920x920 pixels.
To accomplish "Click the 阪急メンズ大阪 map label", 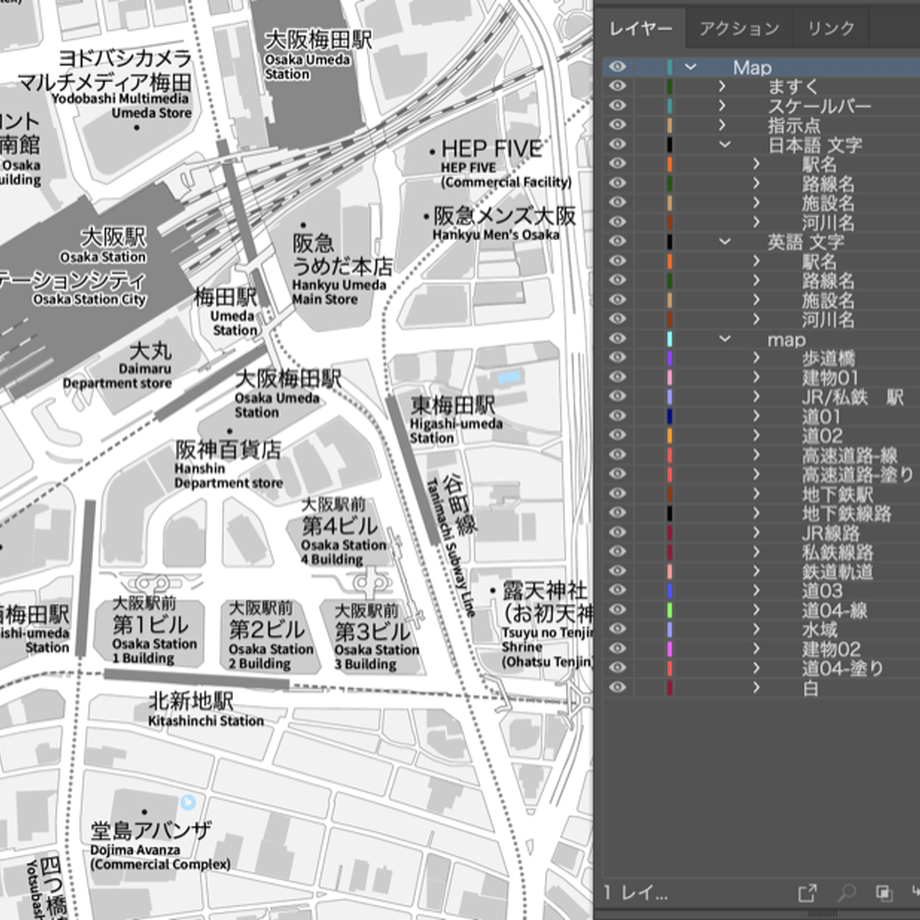I will [x=505, y=216].
